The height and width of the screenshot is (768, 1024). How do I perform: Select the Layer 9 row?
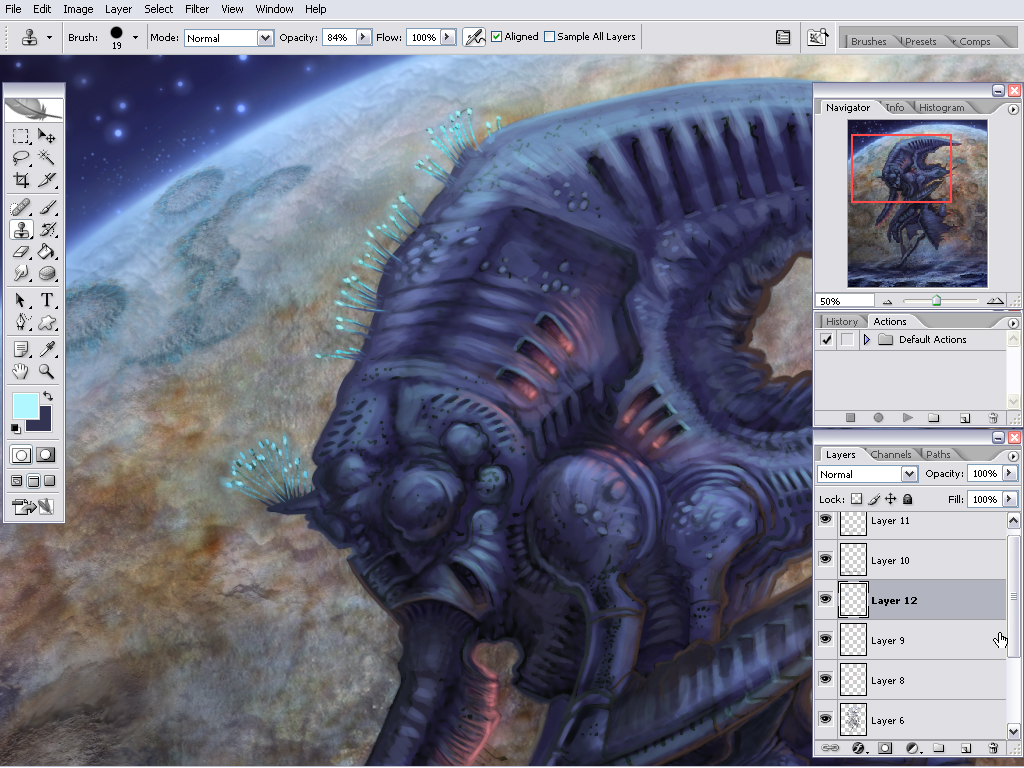pyautogui.click(x=910, y=640)
